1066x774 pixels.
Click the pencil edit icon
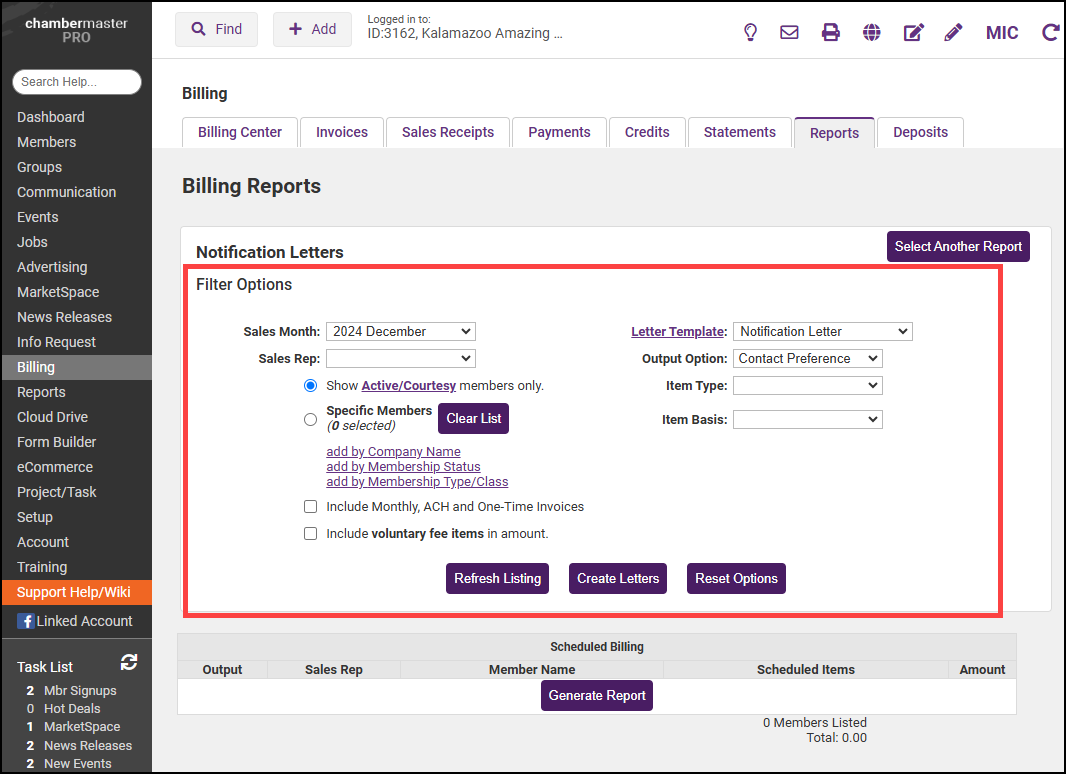click(x=953, y=32)
